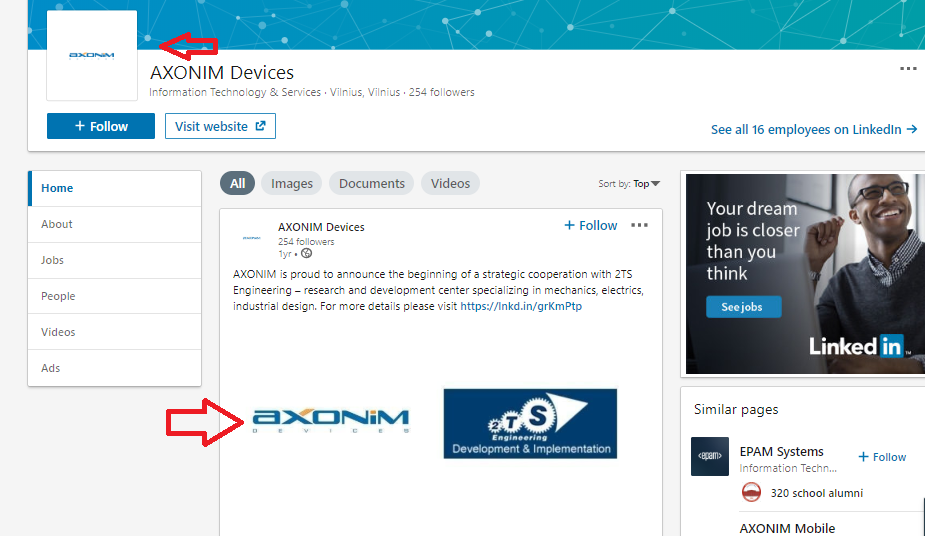Open the About section in sidebar
This screenshot has height=536, width=925.
pos(57,224)
